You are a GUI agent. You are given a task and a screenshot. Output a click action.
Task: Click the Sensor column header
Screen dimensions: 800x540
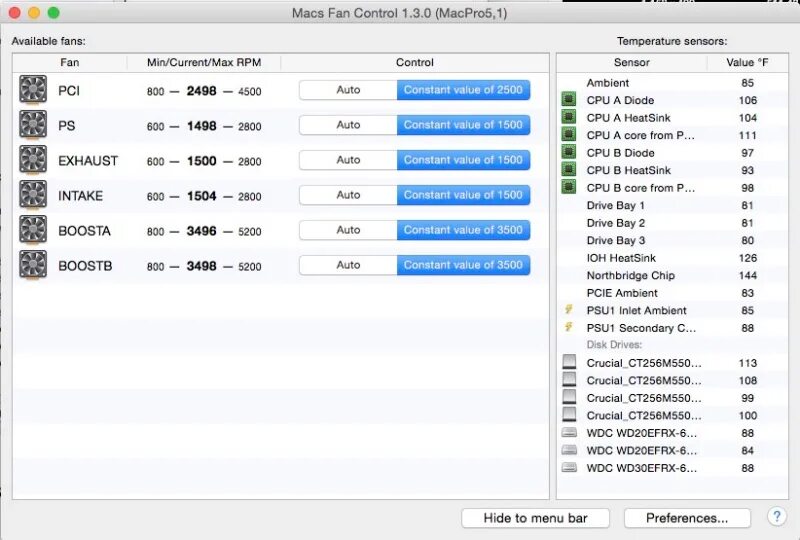[x=632, y=62]
